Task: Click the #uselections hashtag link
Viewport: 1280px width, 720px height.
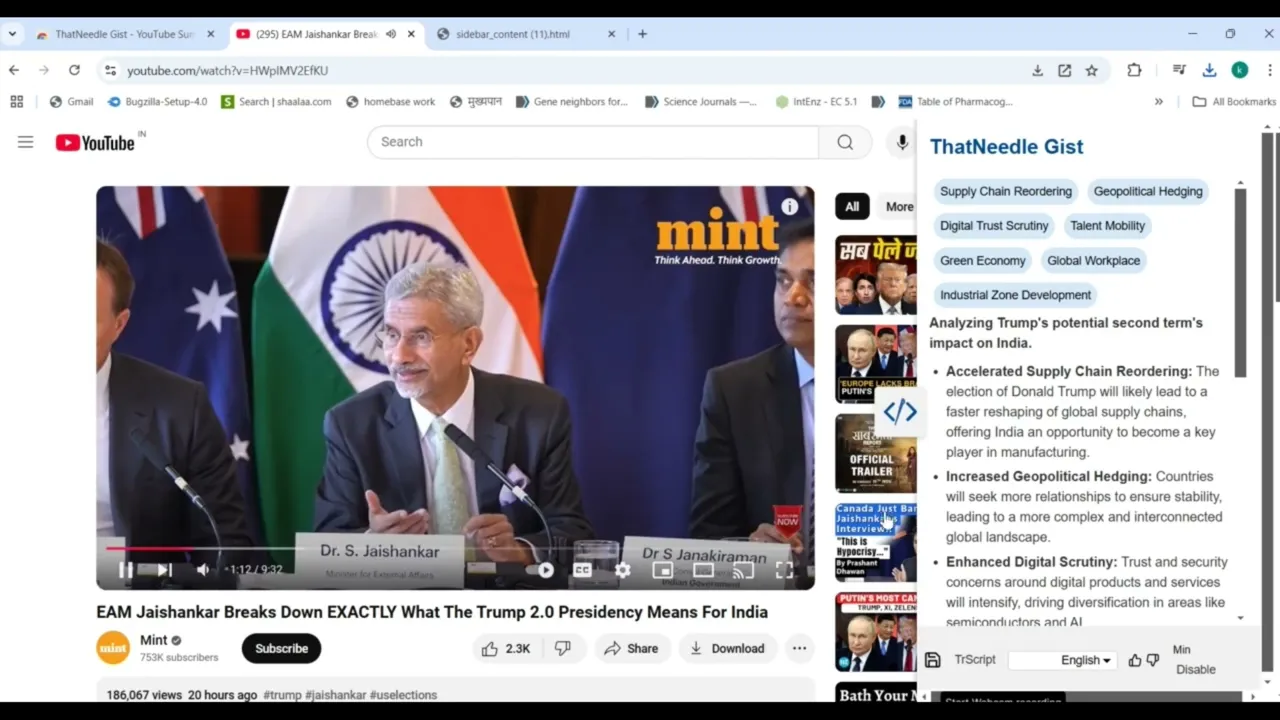Action: 403,695
